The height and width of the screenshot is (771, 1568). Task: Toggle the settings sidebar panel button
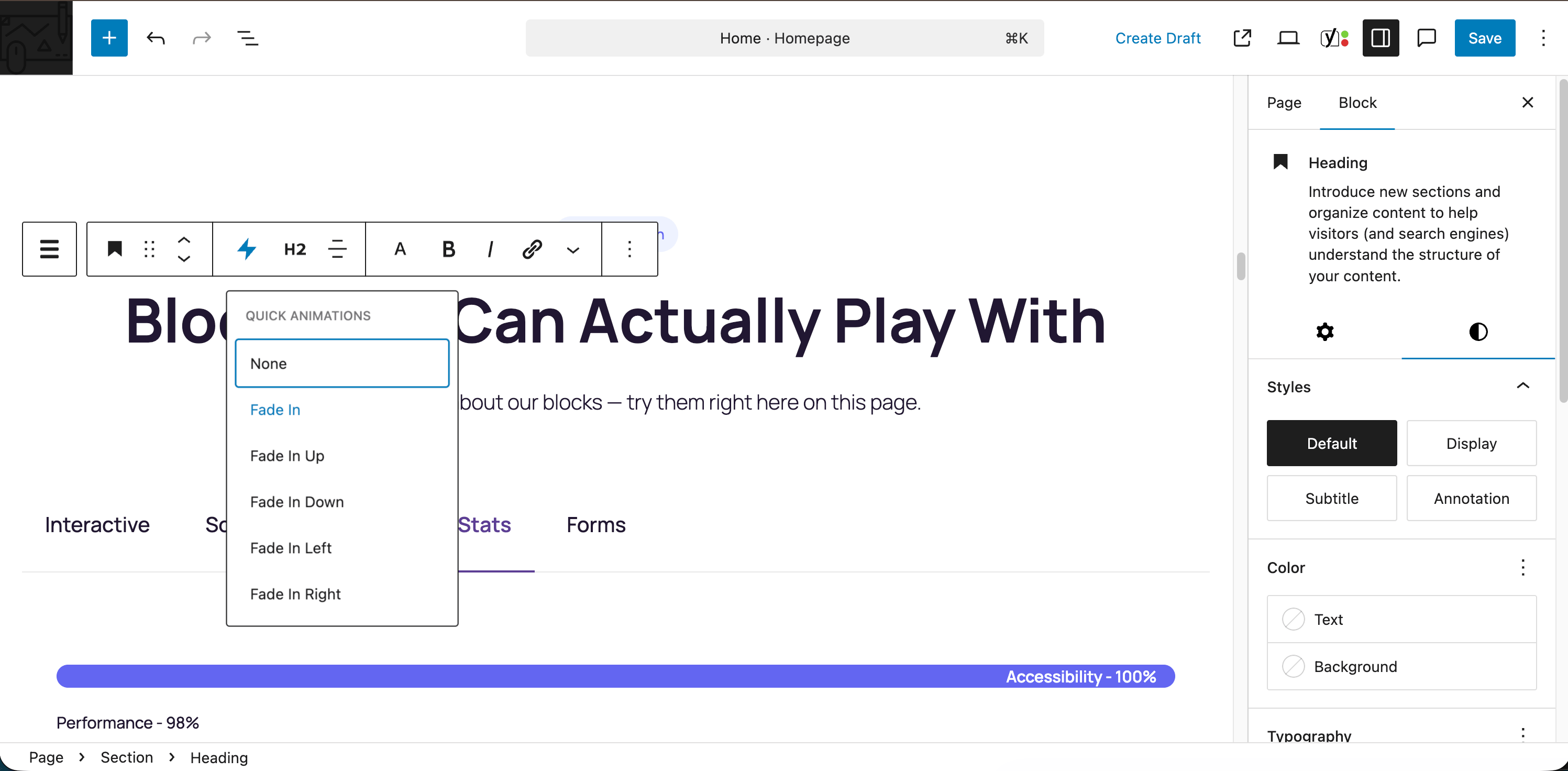pos(1380,38)
